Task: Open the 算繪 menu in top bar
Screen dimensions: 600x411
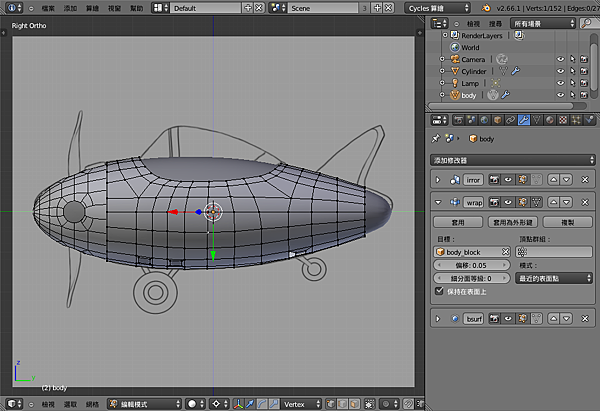Action: click(x=92, y=8)
